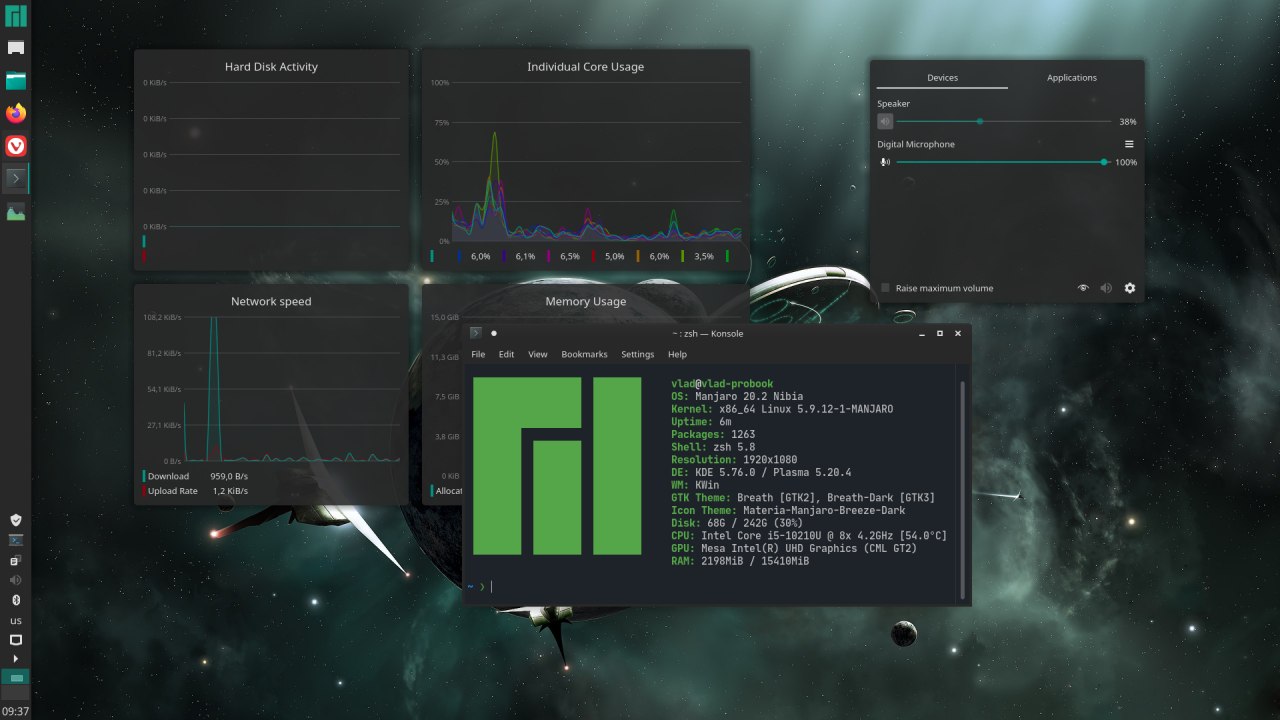1280x720 pixels.
Task: Launch Firefox from the side panel
Action: [16, 113]
